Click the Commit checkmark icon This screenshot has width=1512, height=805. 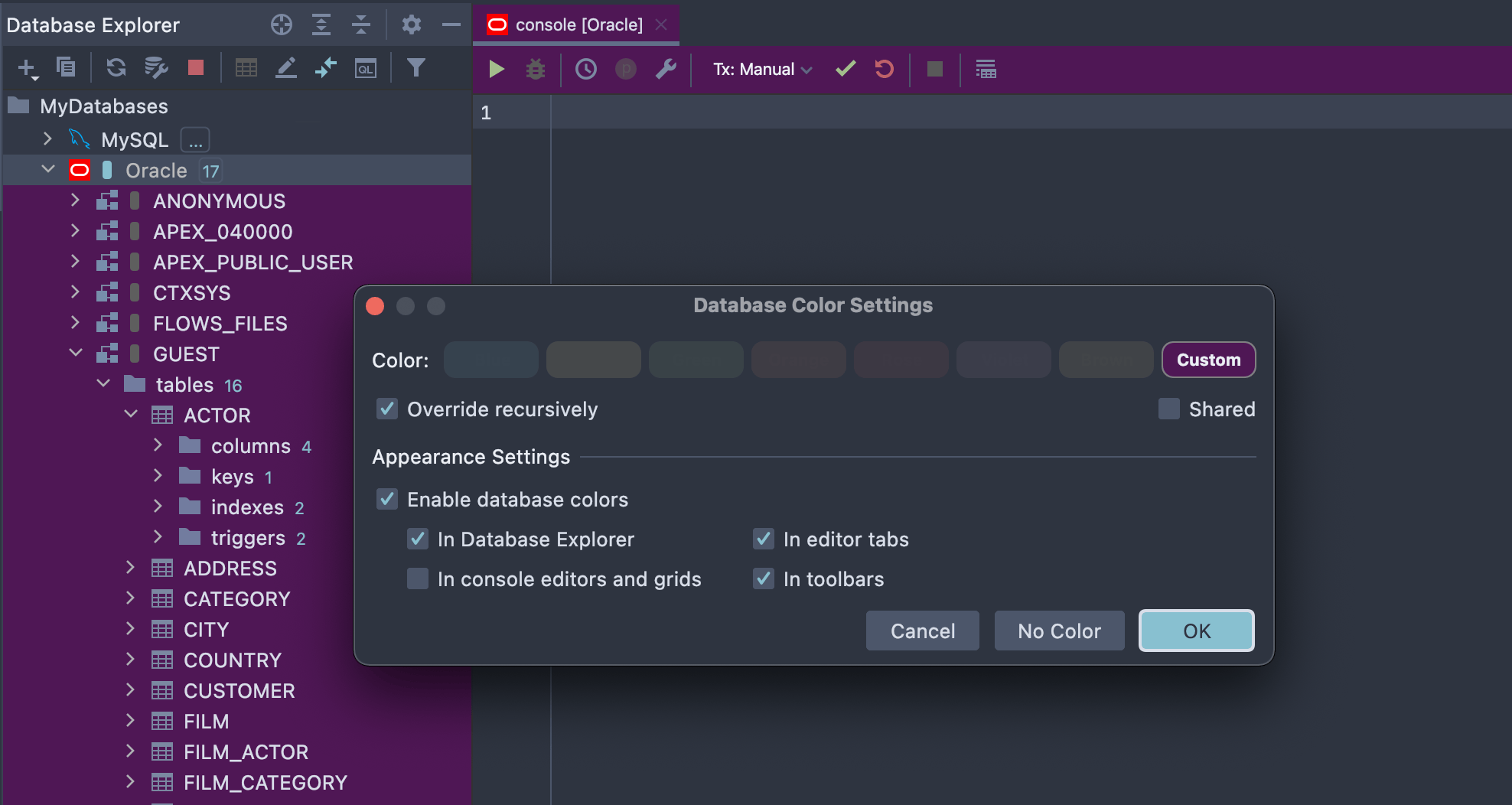(846, 70)
